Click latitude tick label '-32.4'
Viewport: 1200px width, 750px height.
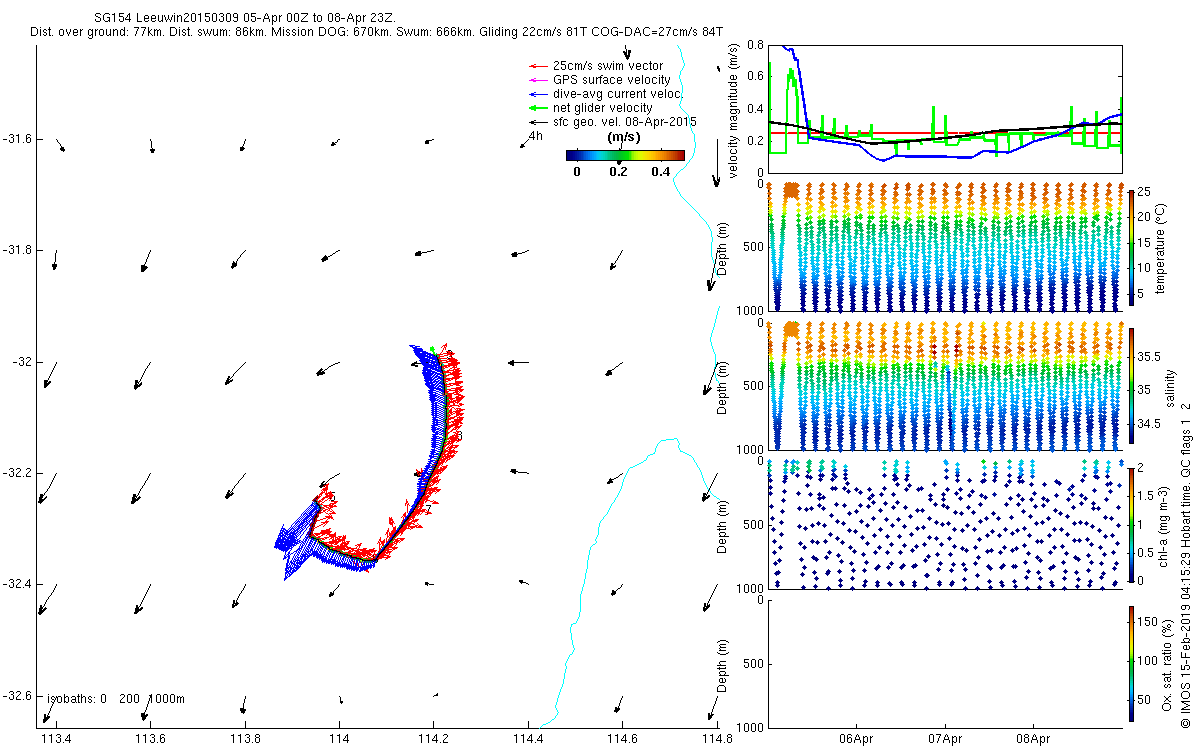point(17,584)
